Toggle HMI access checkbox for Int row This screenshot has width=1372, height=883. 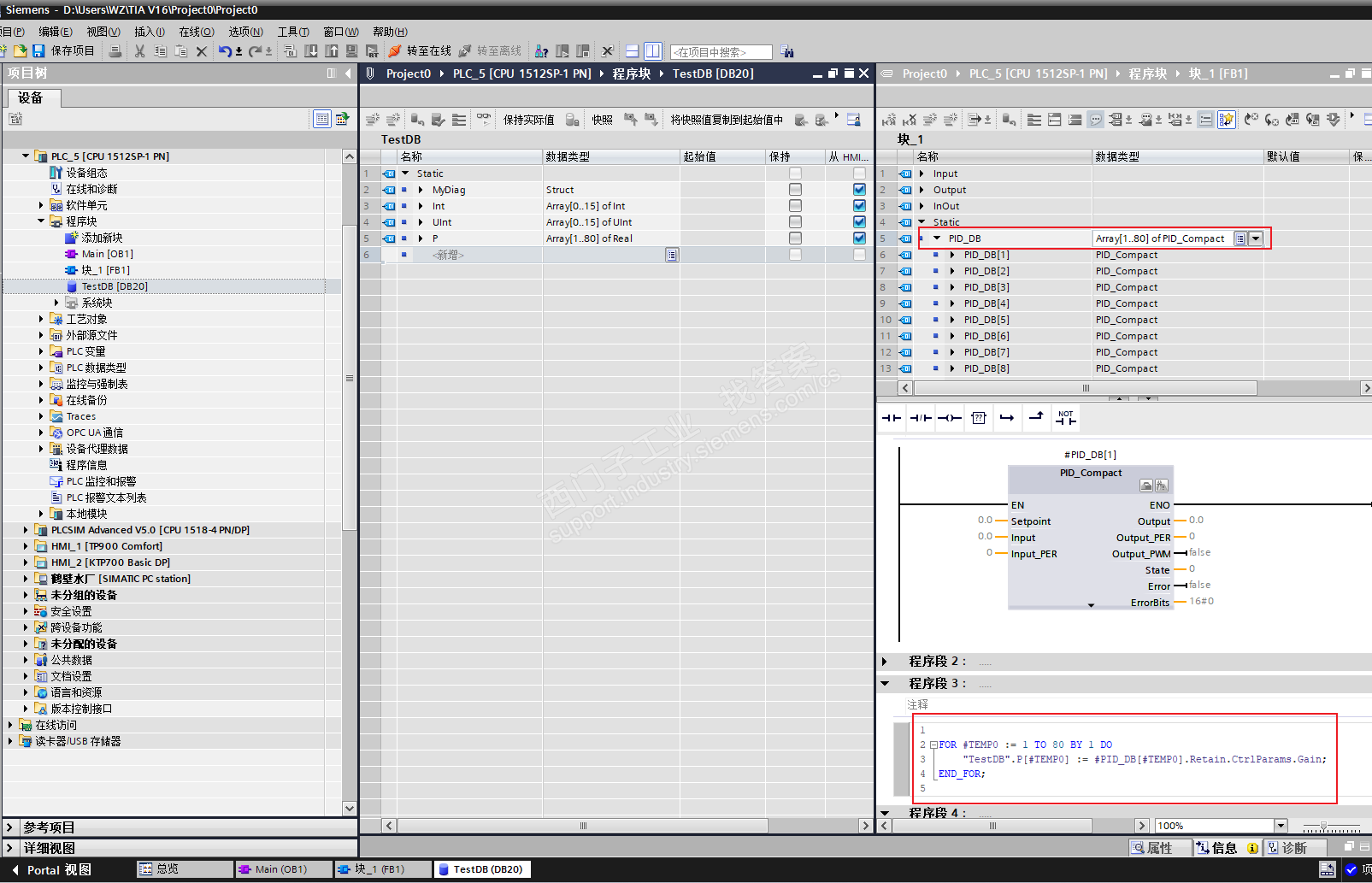tap(859, 206)
